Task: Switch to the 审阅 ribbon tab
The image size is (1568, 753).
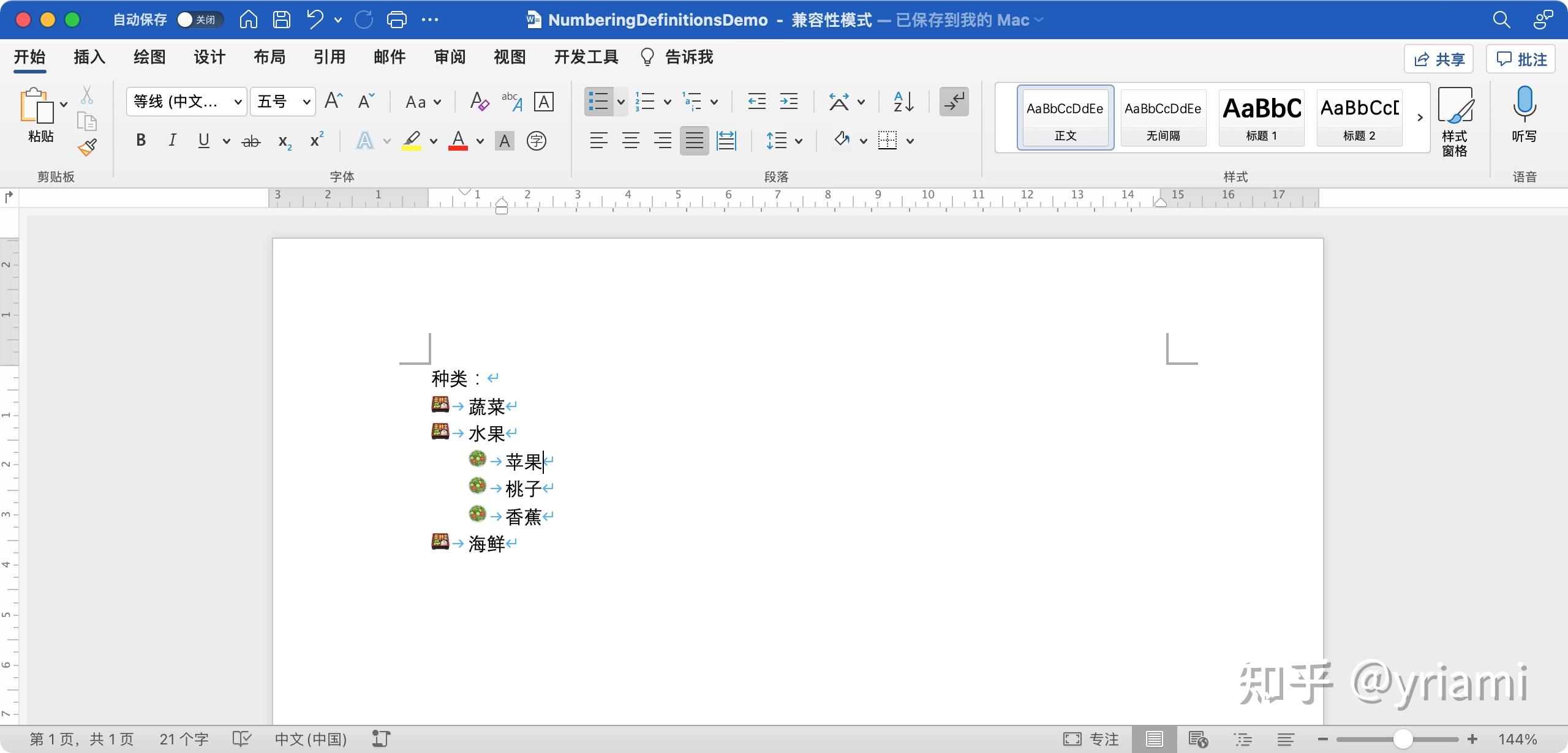Action: (x=449, y=57)
